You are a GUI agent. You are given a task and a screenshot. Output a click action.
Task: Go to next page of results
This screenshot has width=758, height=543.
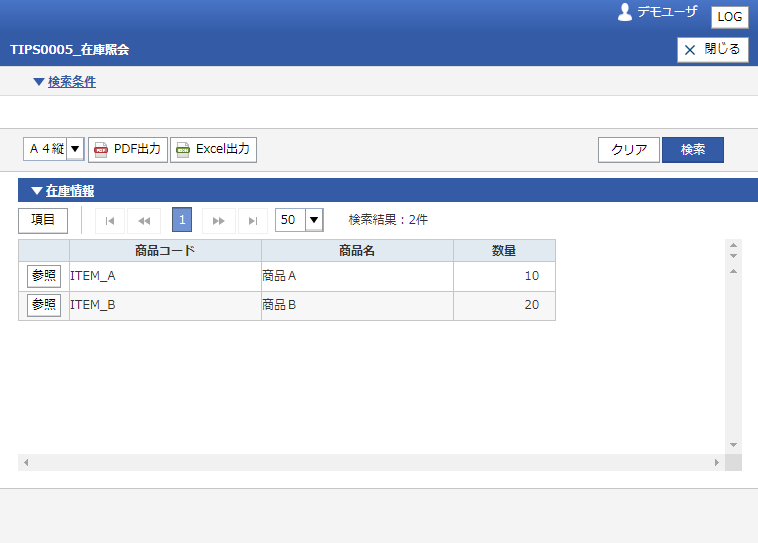tap(219, 221)
